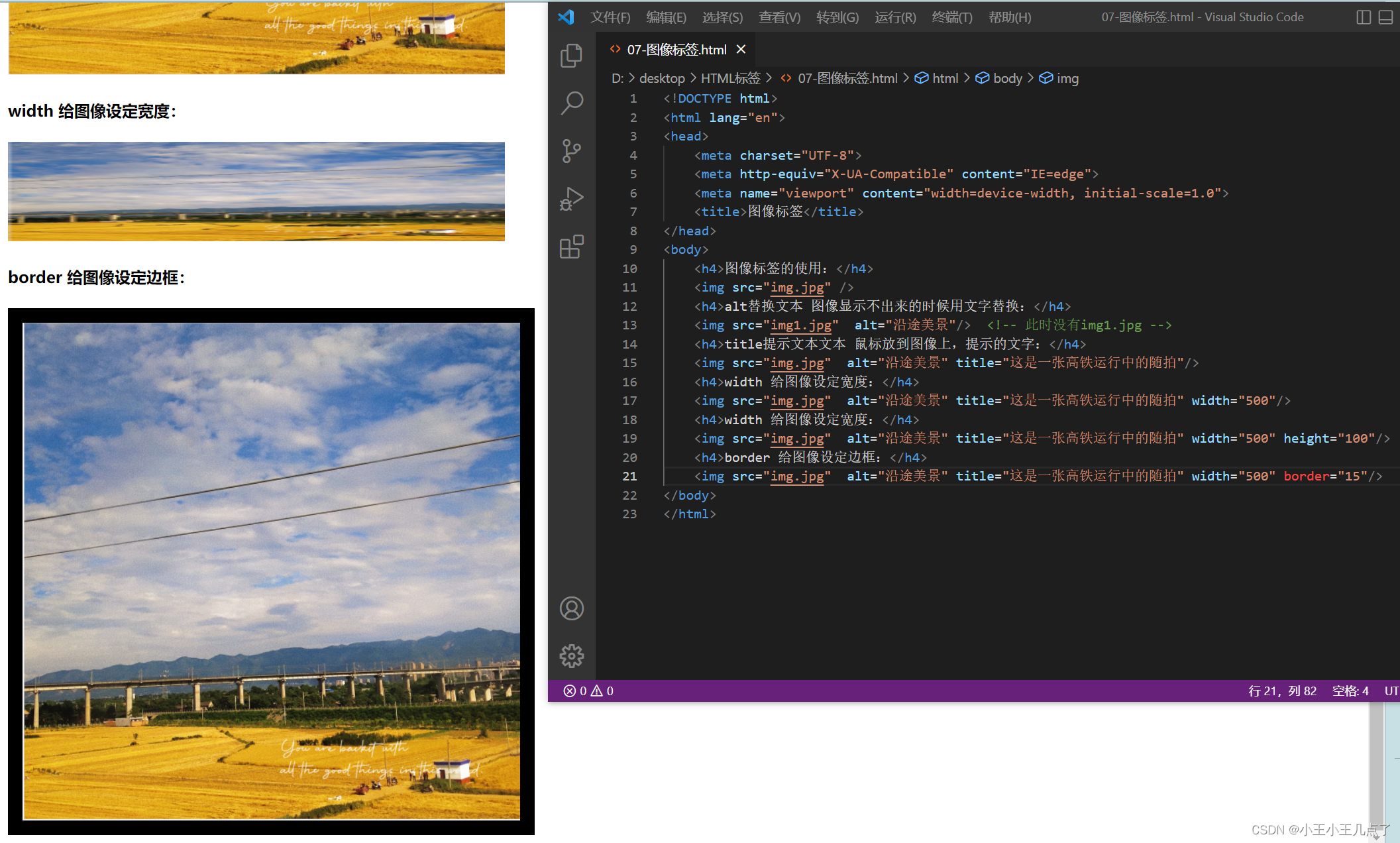1400x843 pixels.
Task: Open the Manage gear settings icon
Action: [571, 656]
